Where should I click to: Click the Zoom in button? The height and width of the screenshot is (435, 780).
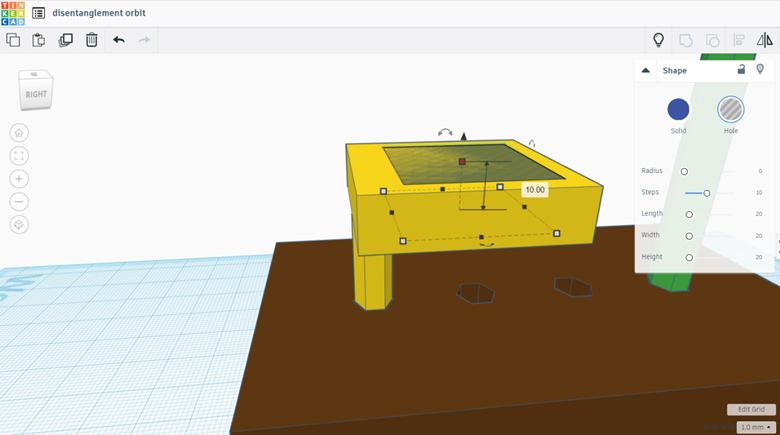point(19,179)
